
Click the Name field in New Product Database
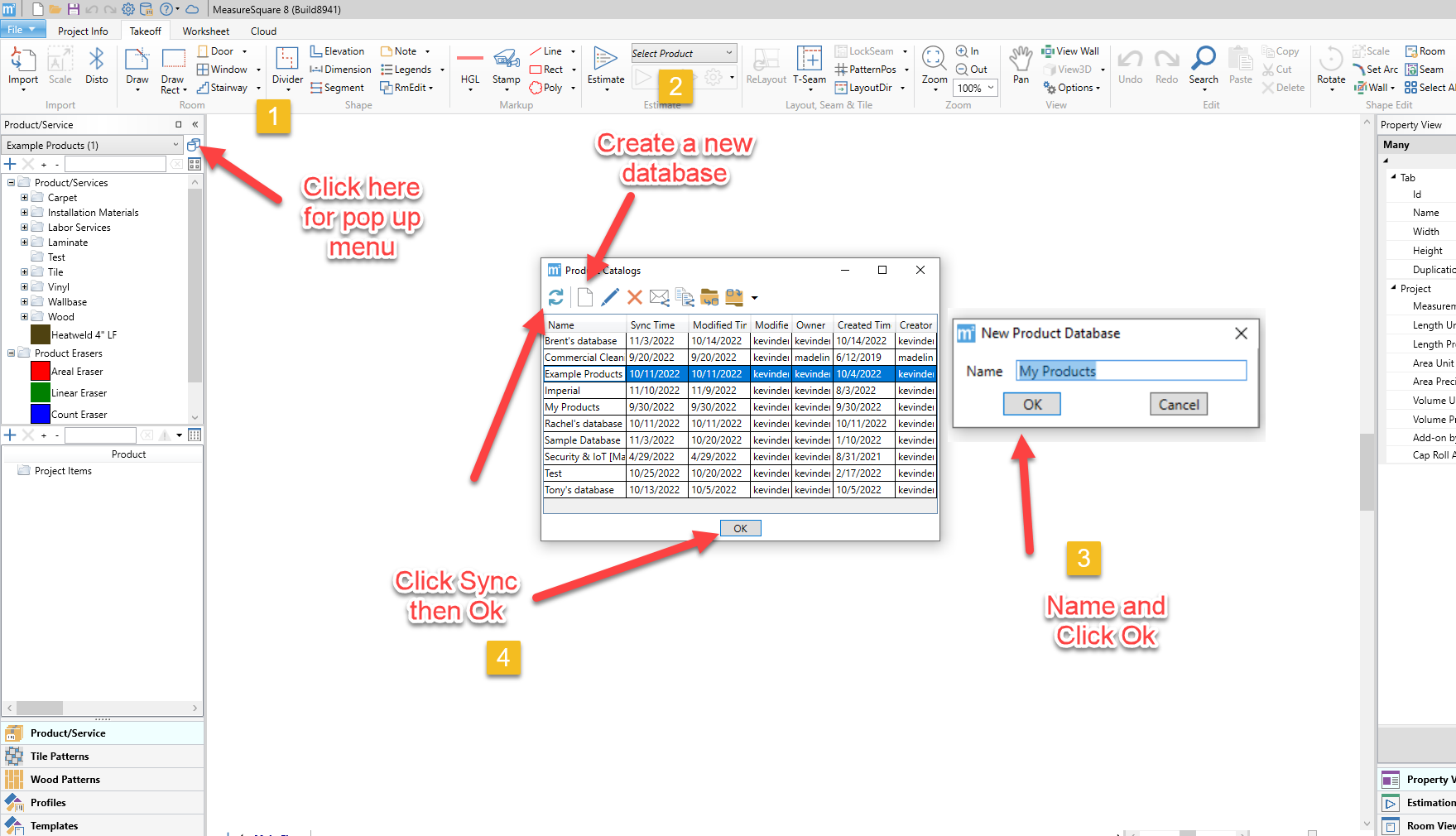tap(1131, 371)
